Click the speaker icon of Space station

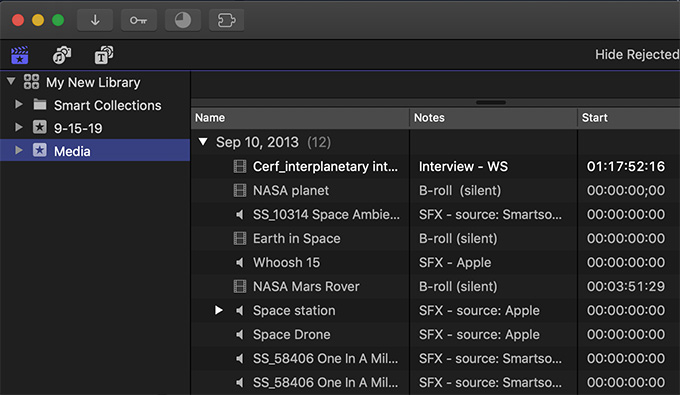[240, 310]
